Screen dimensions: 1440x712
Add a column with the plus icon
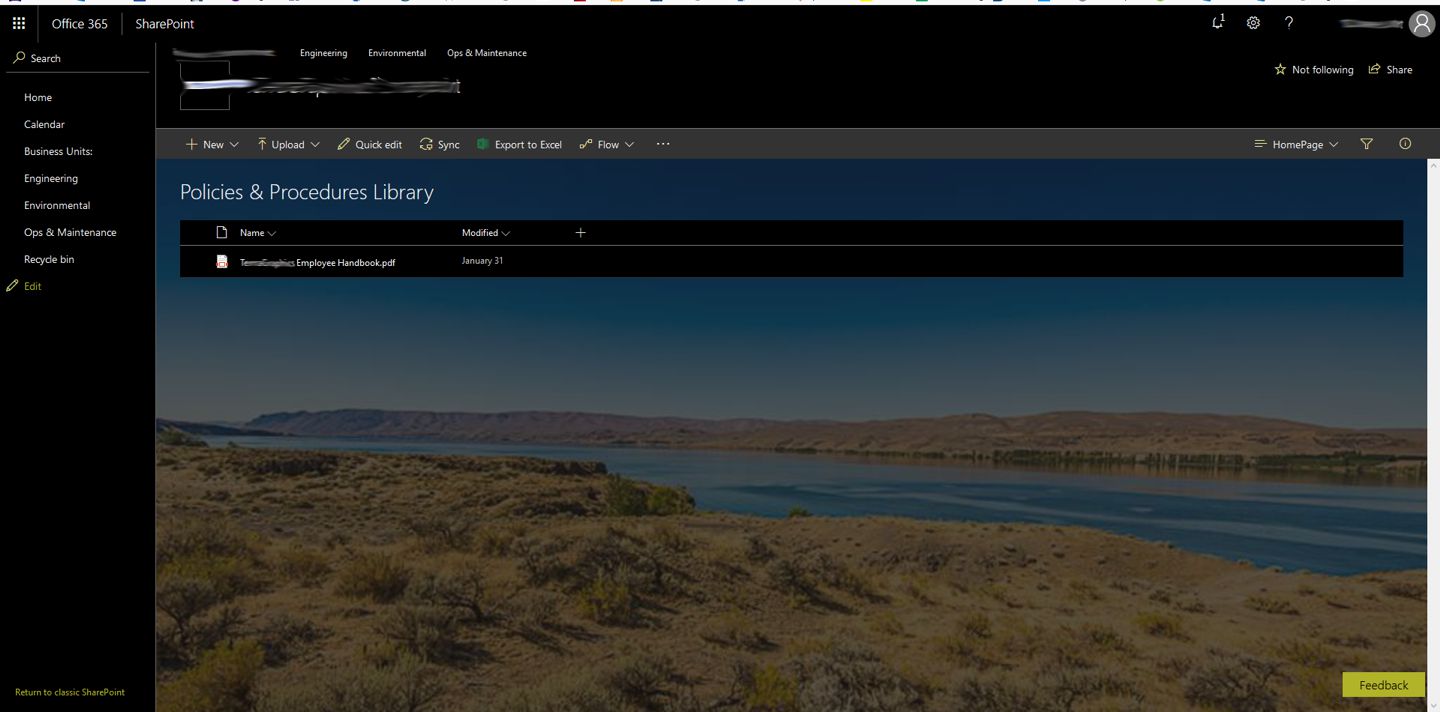(581, 232)
